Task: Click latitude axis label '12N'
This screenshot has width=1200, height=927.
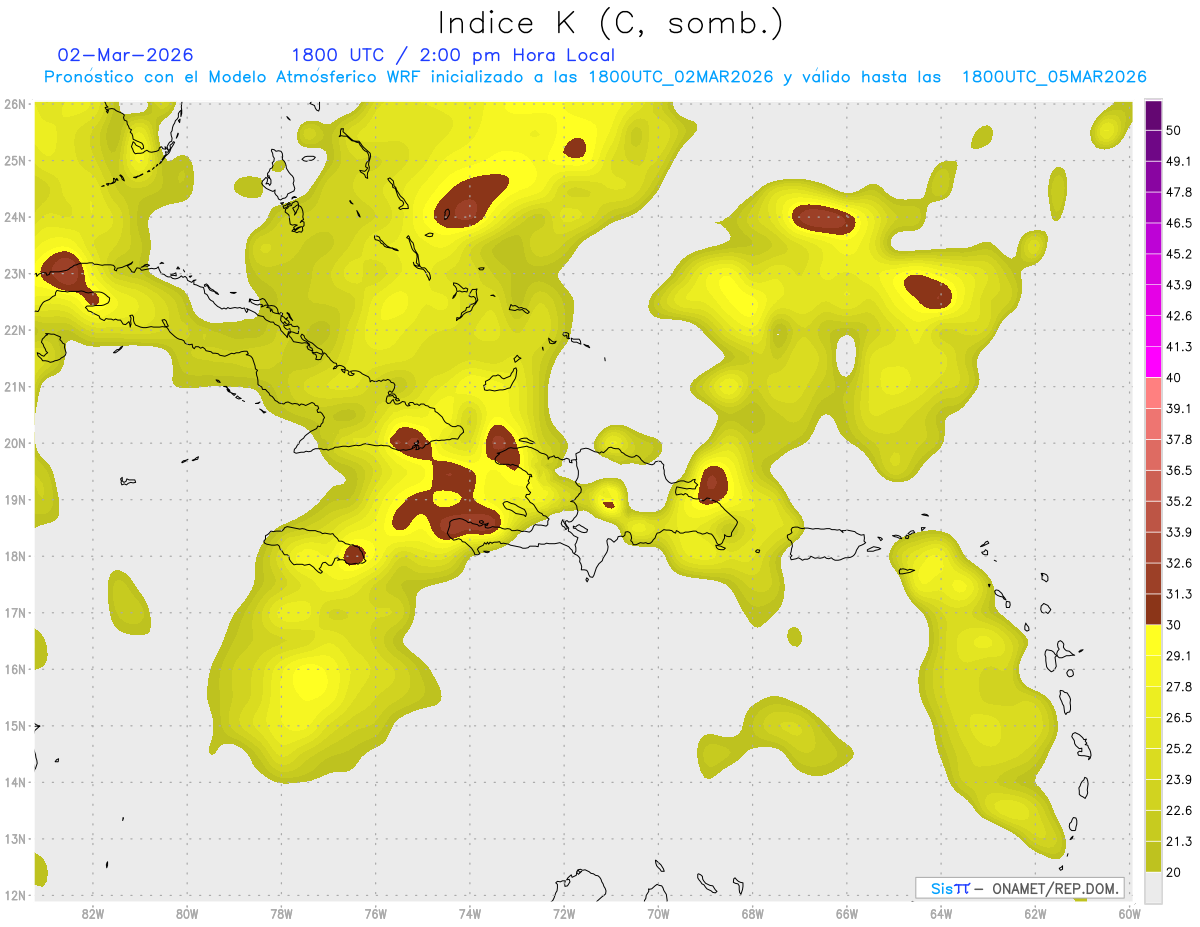Action: click(x=15, y=895)
